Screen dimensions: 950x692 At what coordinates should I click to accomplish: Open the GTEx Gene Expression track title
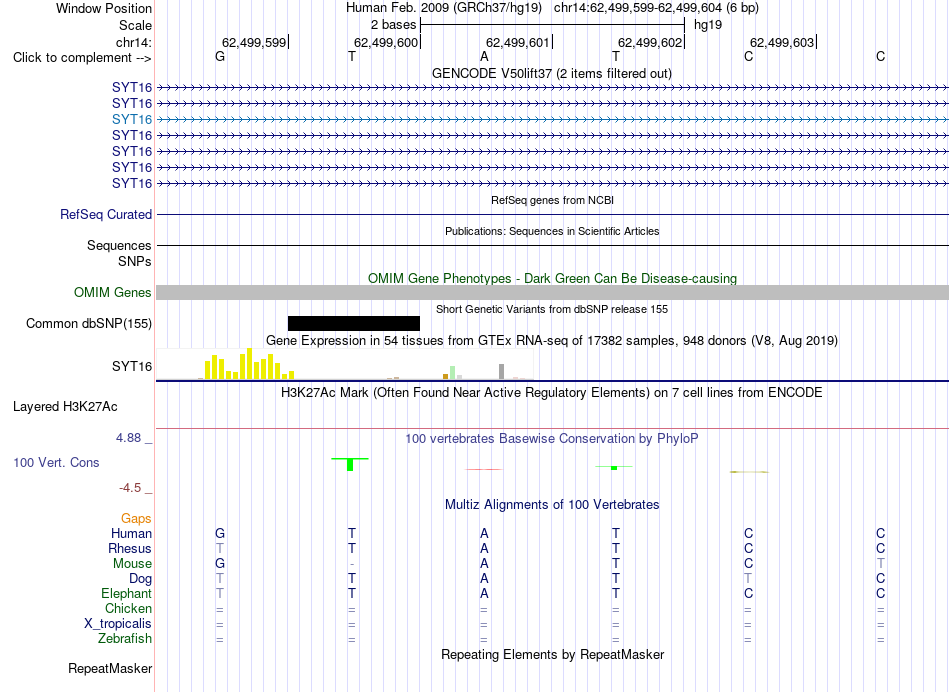tap(551, 341)
